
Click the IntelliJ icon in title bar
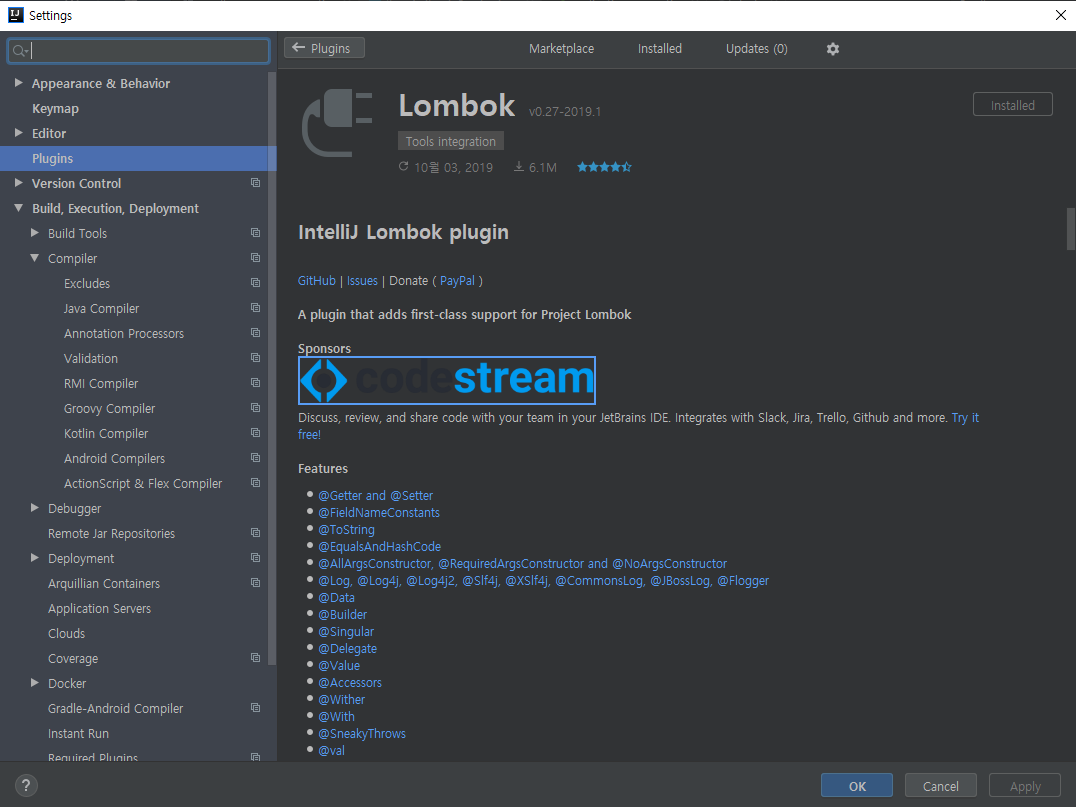click(x=15, y=14)
